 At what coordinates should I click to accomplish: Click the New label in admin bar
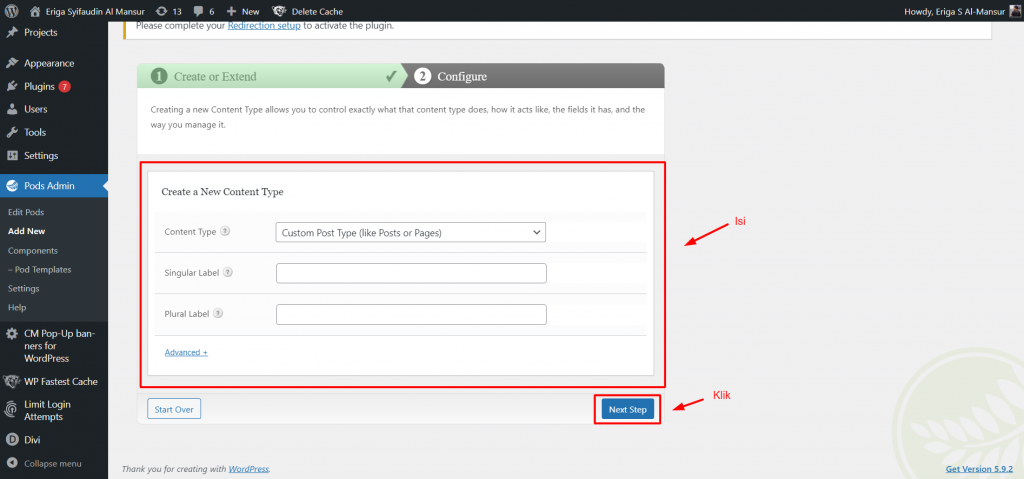click(250, 11)
